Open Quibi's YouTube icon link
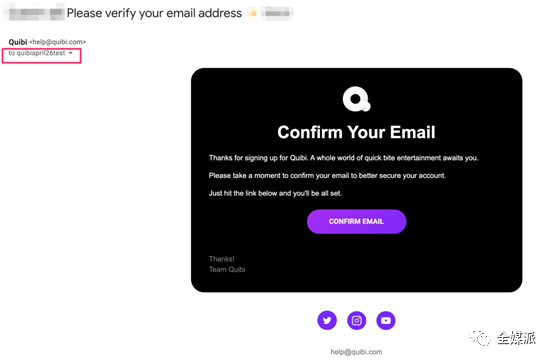The height and width of the screenshot is (362, 553). point(386,320)
